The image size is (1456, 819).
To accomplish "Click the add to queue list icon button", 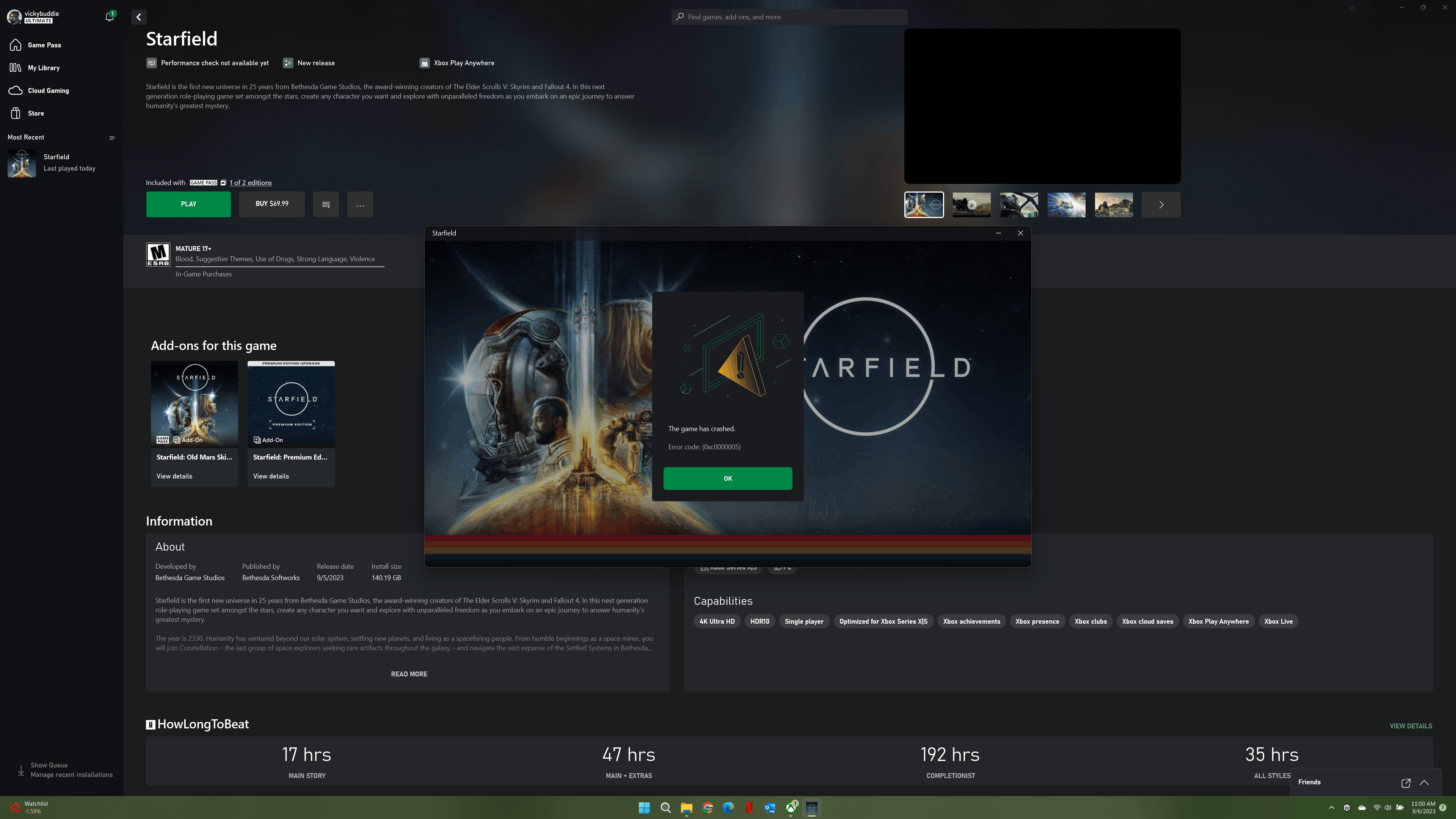I will point(326,204).
